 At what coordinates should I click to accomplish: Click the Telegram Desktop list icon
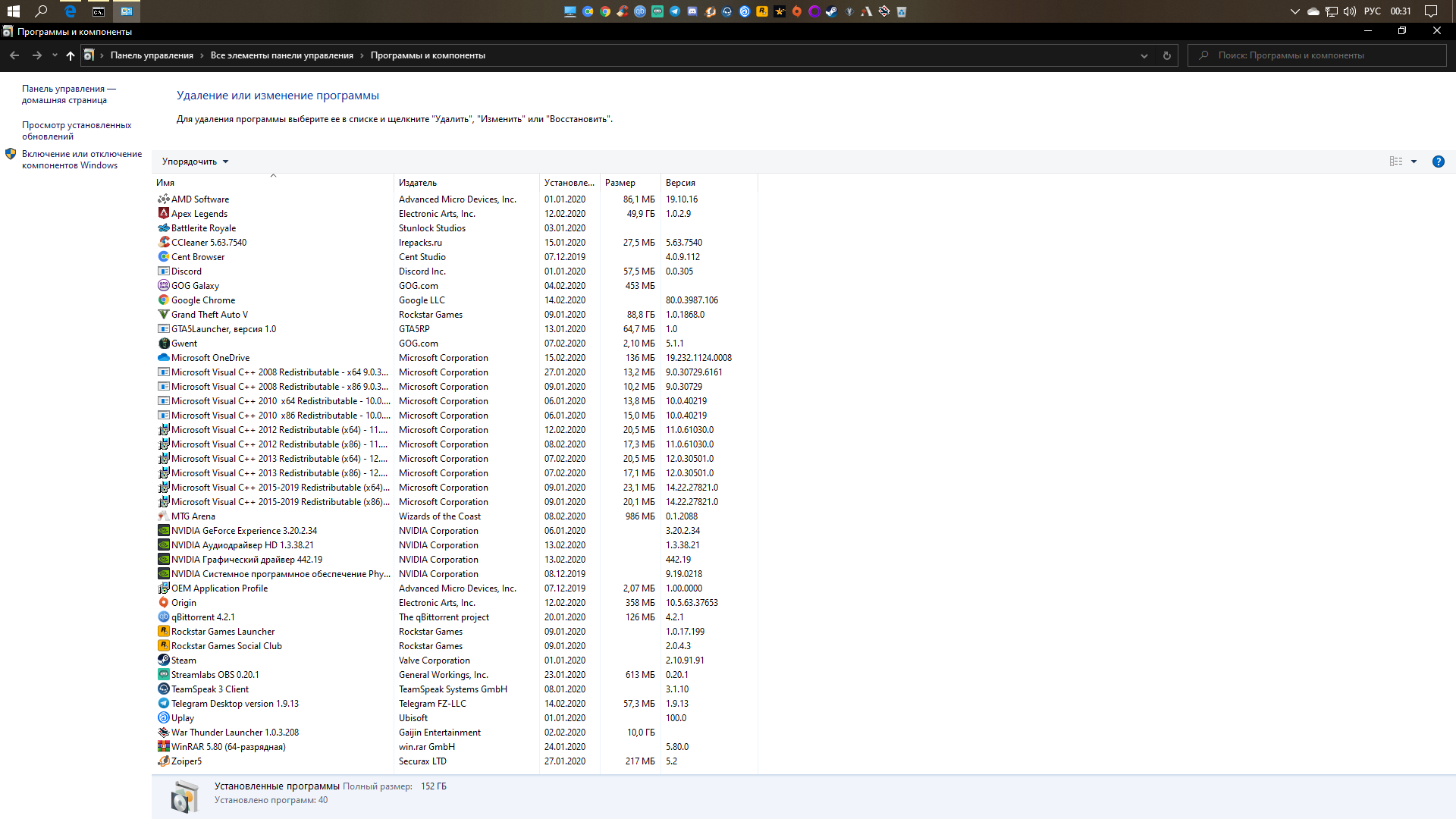point(163,704)
